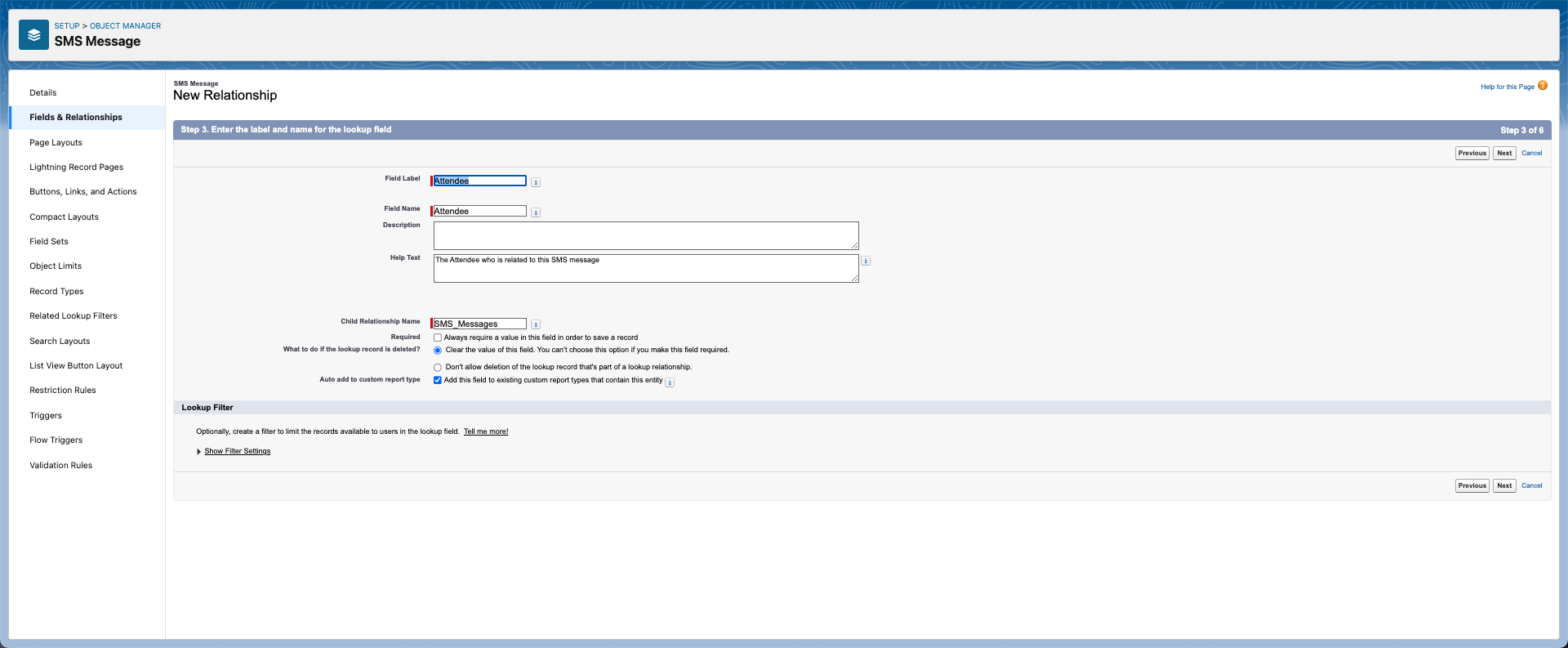Screen dimensions: 1568x648
Task: Open Validation Rules in sidebar
Action: [61, 465]
